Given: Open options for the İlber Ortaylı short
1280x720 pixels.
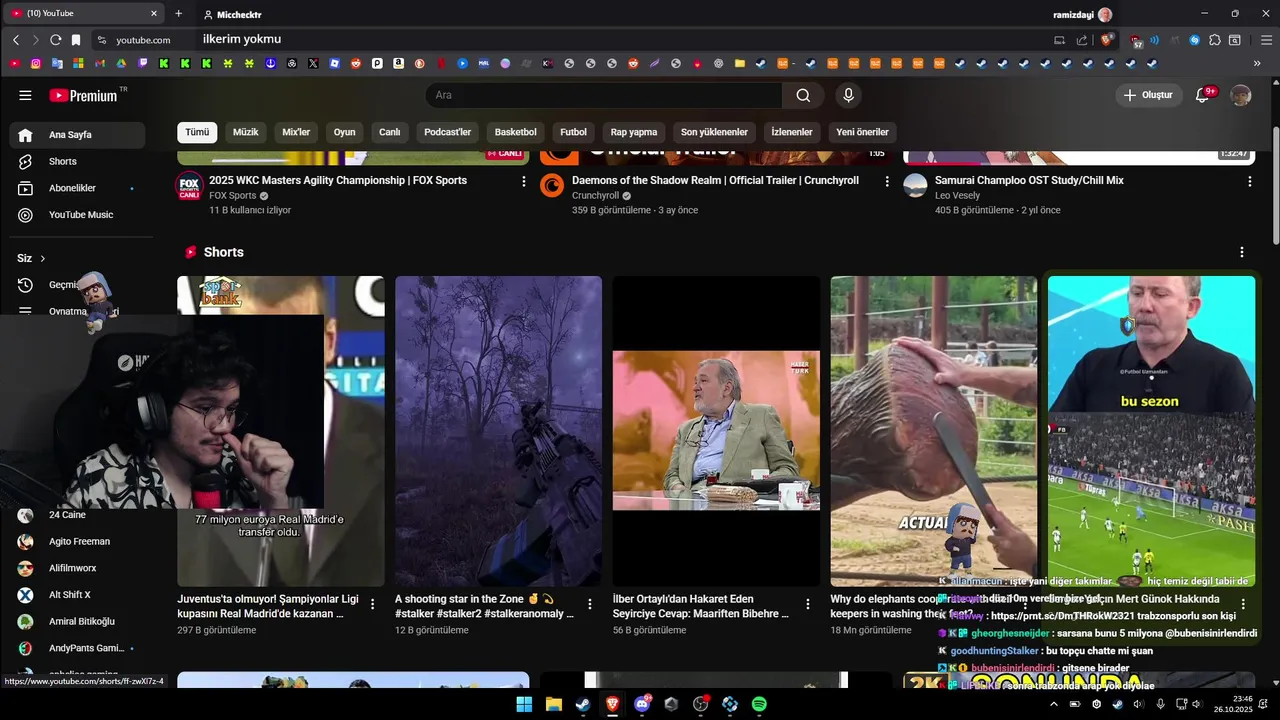Looking at the screenshot, I should pos(808,604).
